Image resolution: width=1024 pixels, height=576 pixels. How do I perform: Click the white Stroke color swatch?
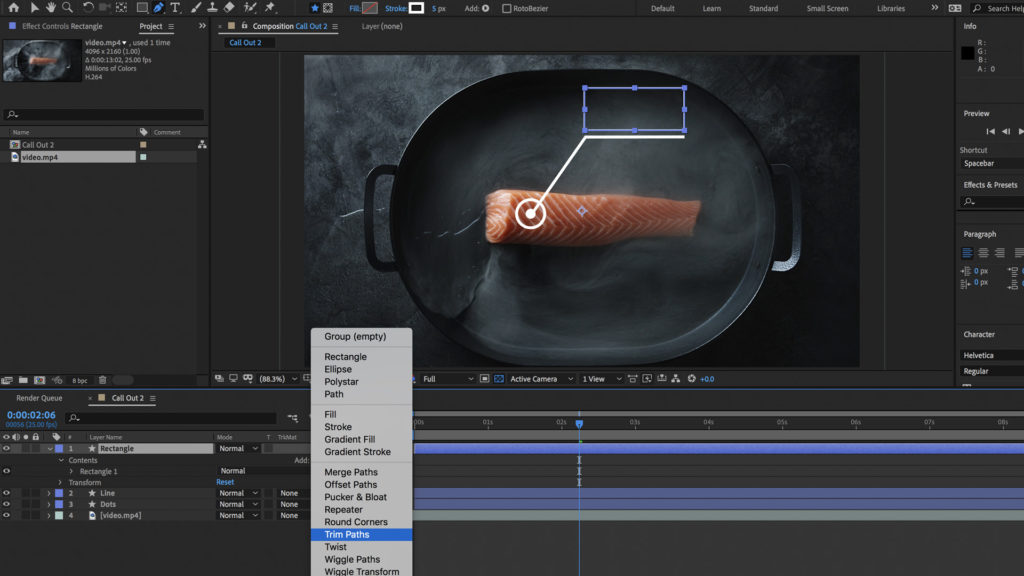(x=415, y=8)
